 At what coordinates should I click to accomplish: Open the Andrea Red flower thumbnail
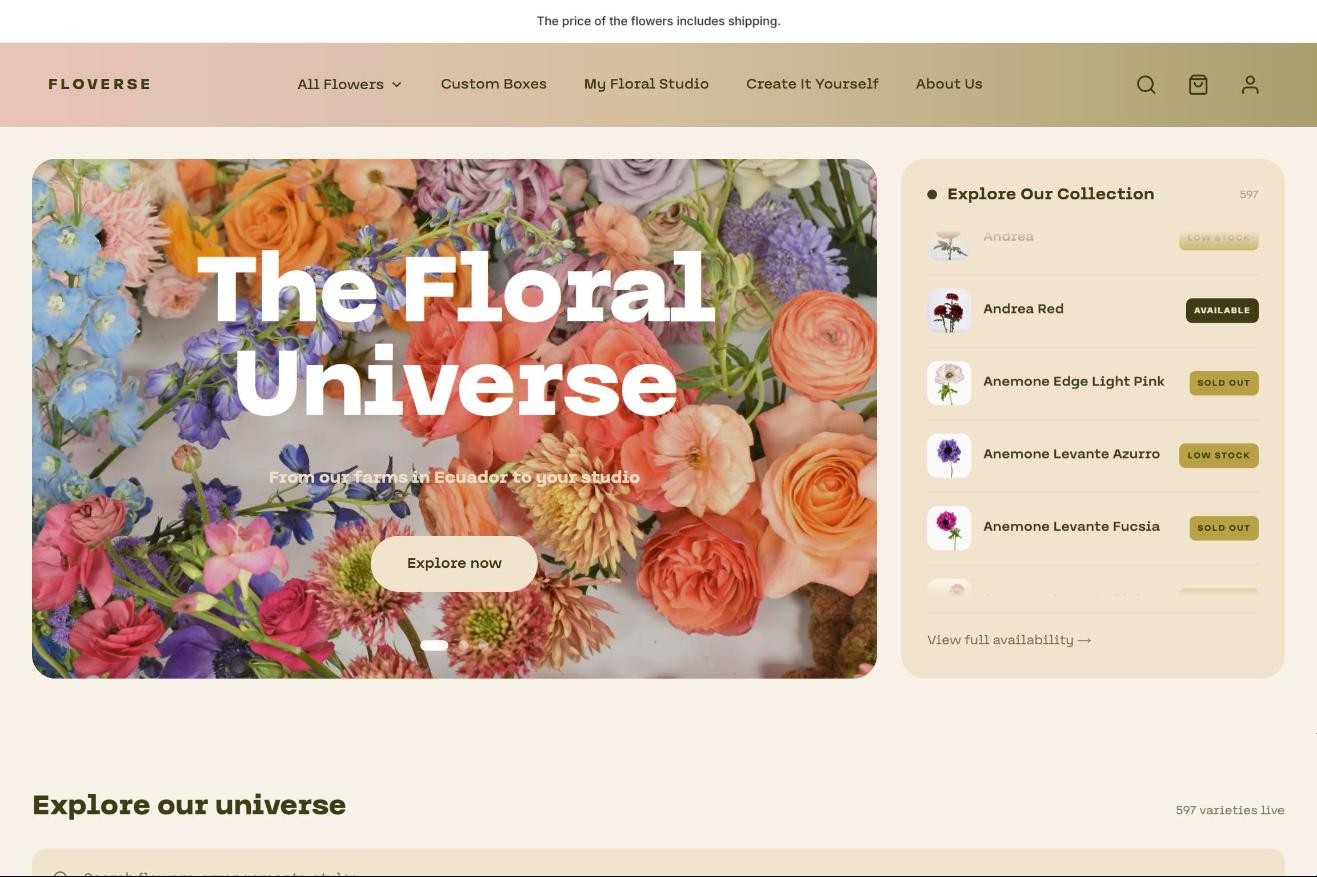pyautogui.click(x=949, y=310)
